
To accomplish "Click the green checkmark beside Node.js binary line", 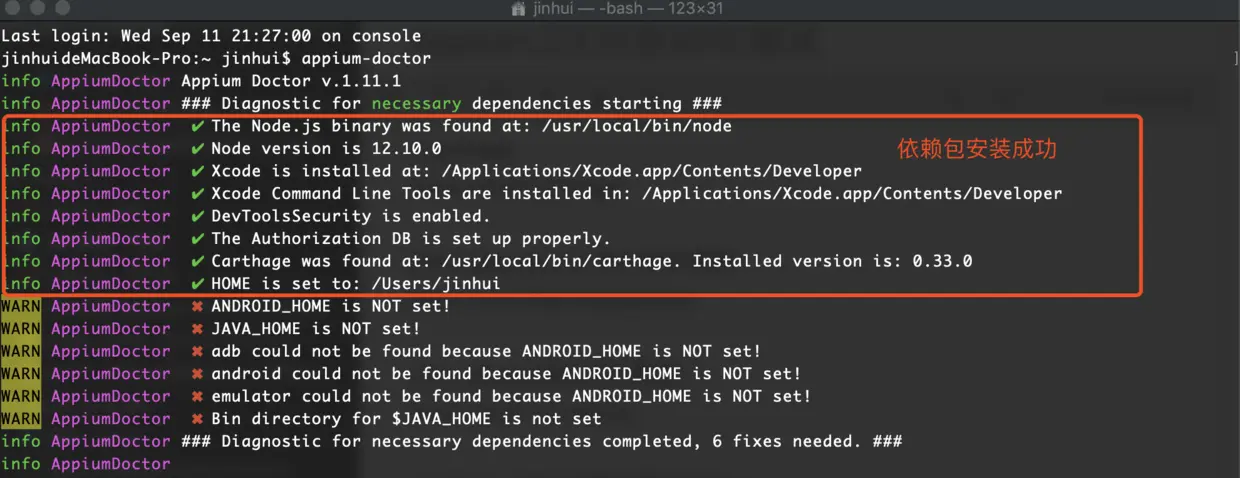I will [x=197, y=126].
